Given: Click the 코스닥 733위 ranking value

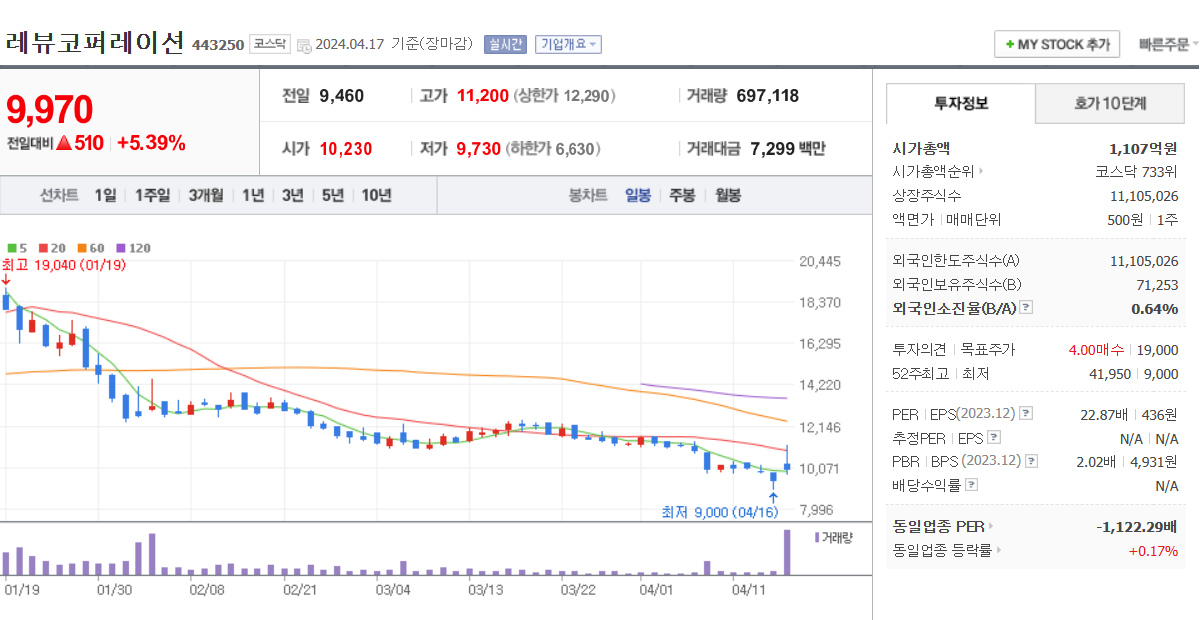Looking at the screenshot, I should [x=1137, y=171].
